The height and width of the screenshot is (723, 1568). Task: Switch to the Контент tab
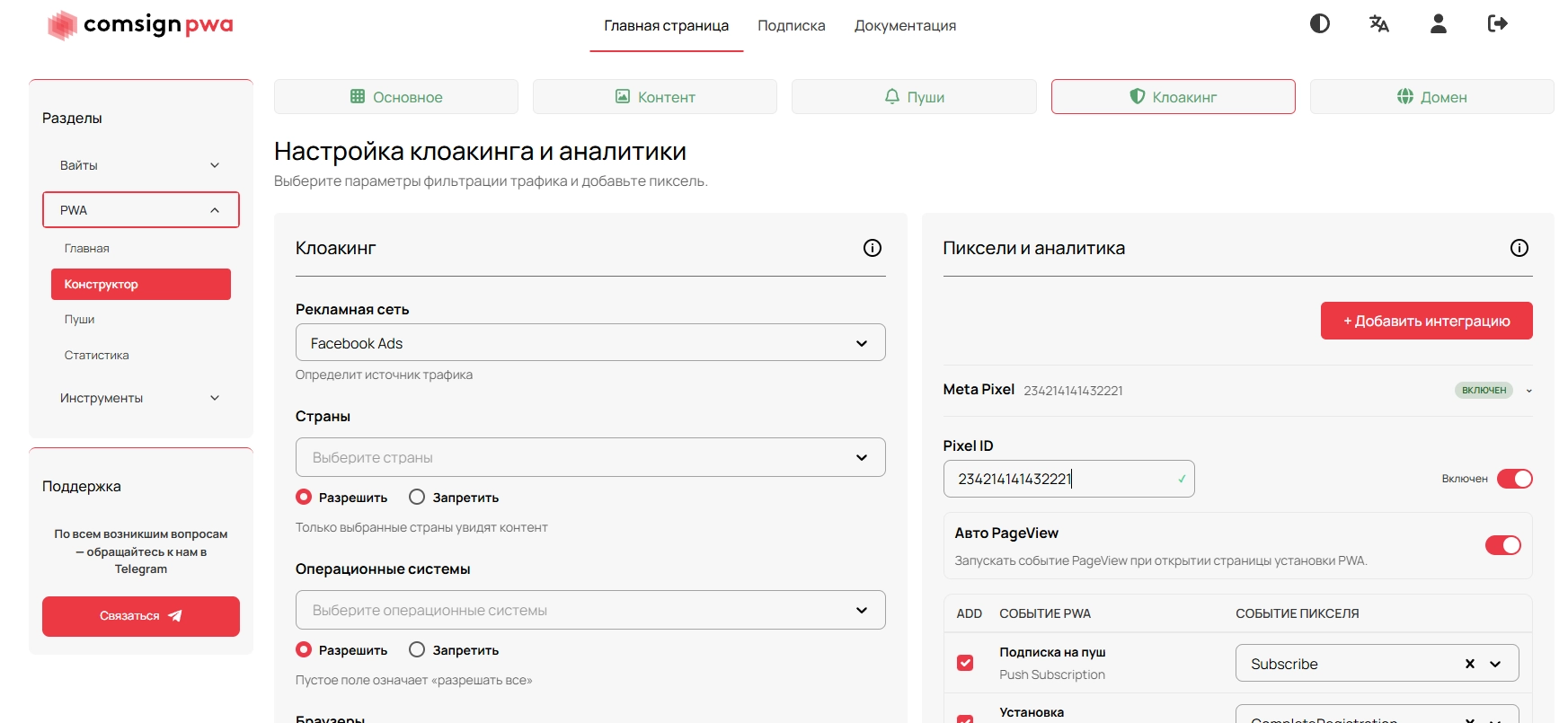[x=655, y=97]
